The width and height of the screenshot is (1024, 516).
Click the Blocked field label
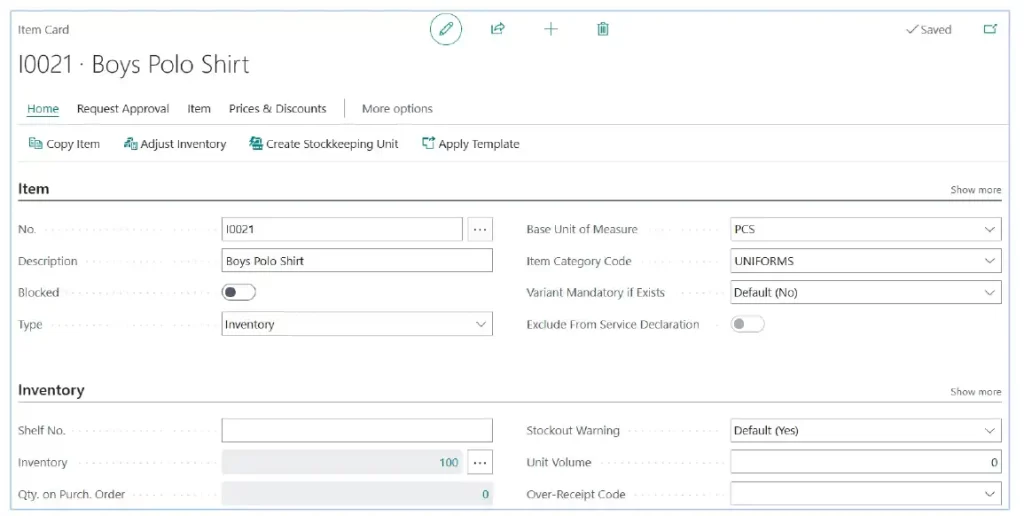[x=39, y=293]
